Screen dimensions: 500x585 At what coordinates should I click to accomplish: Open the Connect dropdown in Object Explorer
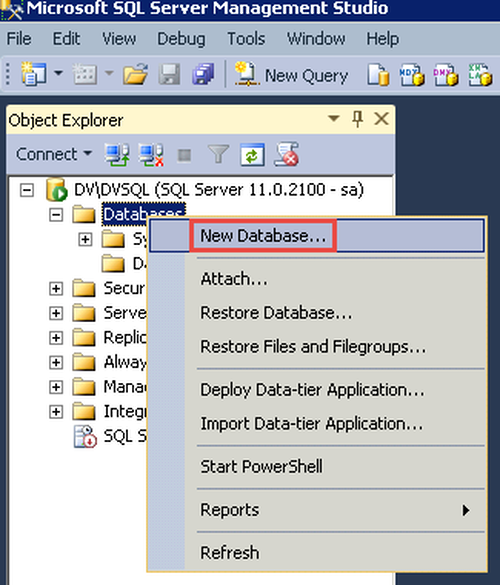point(54,154)
